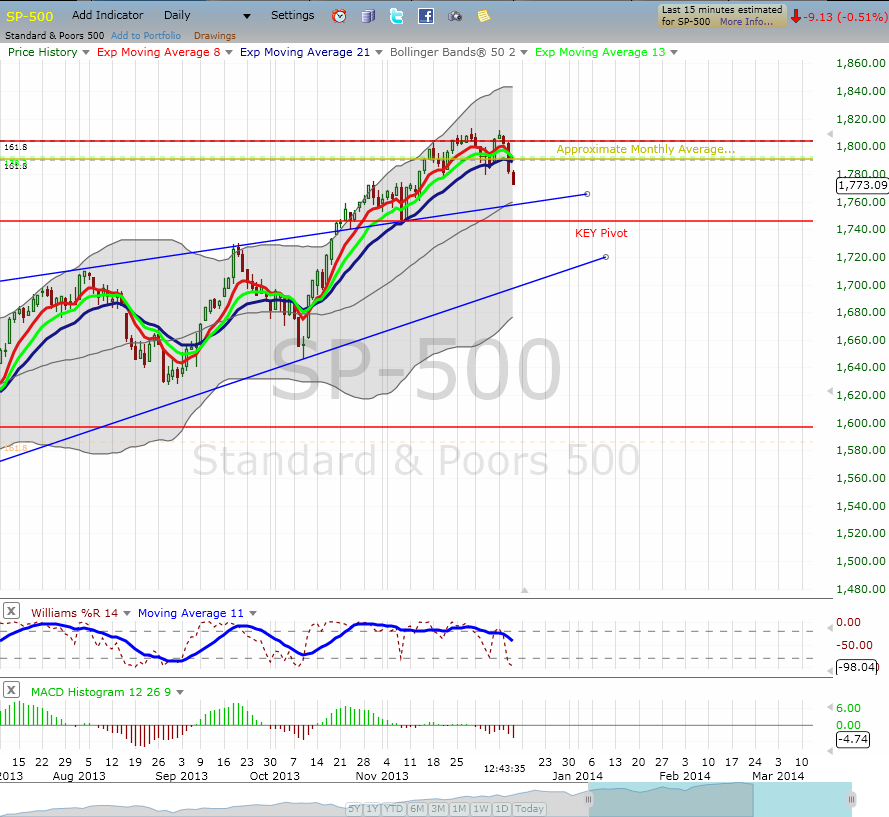Click the Bollinger Bands 50 2 label

pos(453,52)
